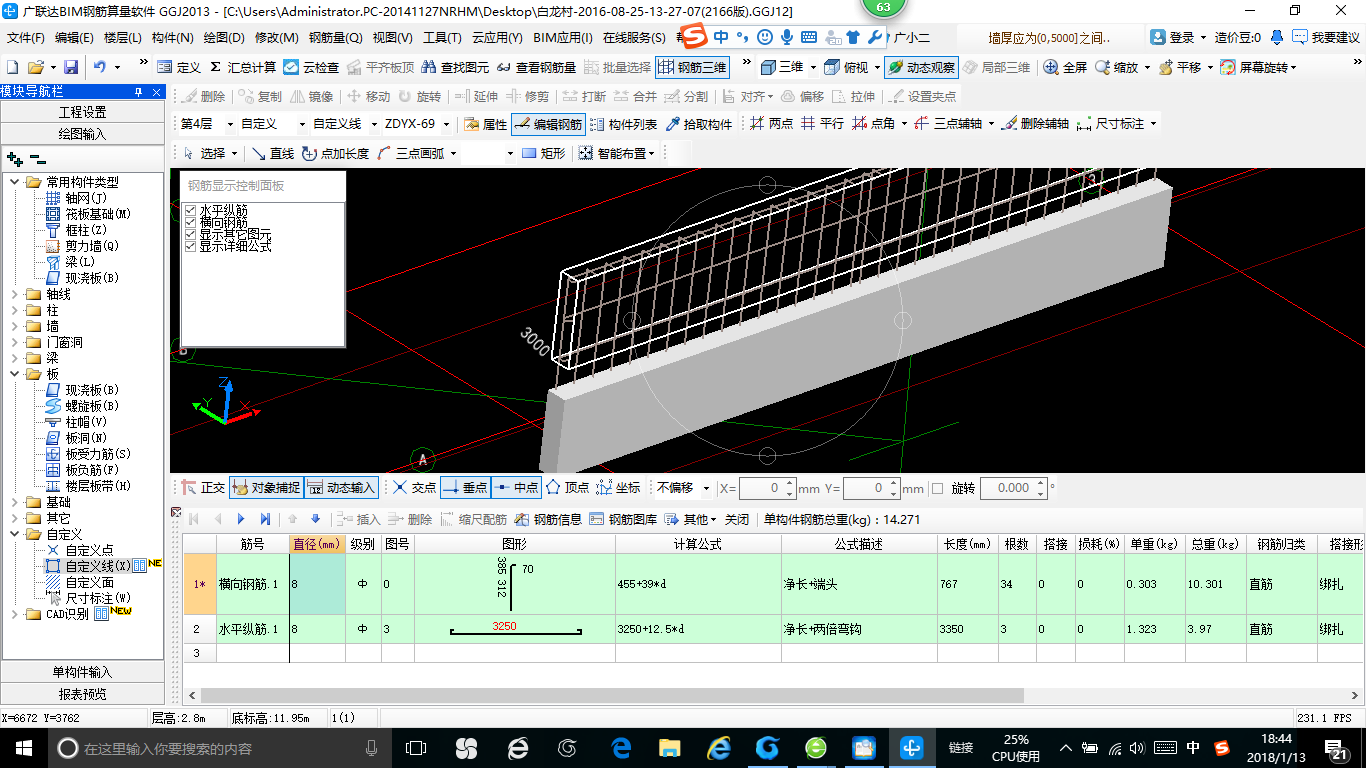Click the 登录 login button

point(1173,38)
